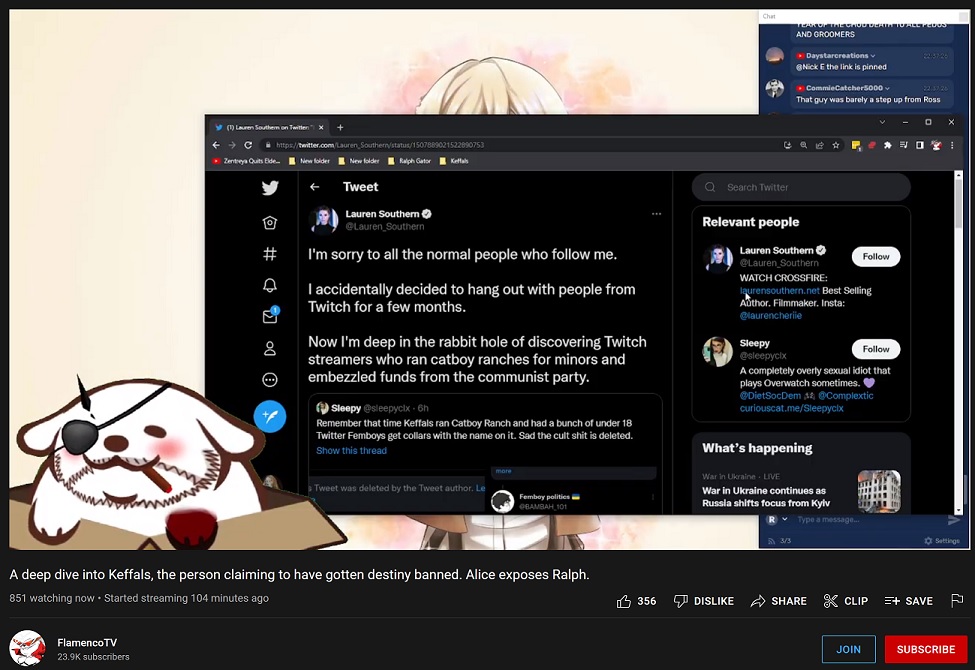Viewport: 975px width, 670px height.
Task: Click Show this thread link
Action: coord(351,450)
